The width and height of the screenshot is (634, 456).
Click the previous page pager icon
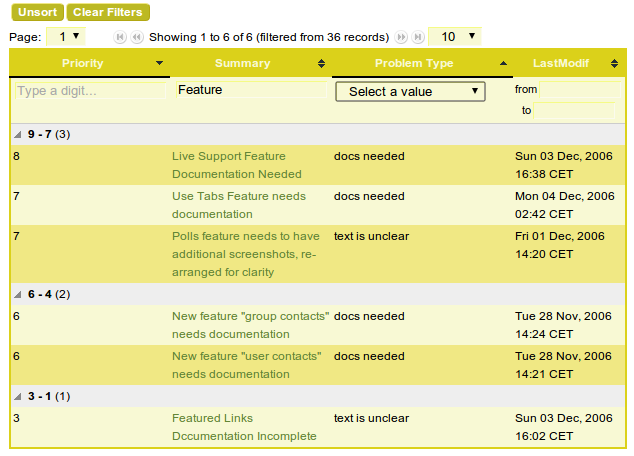tap(136, 37)
